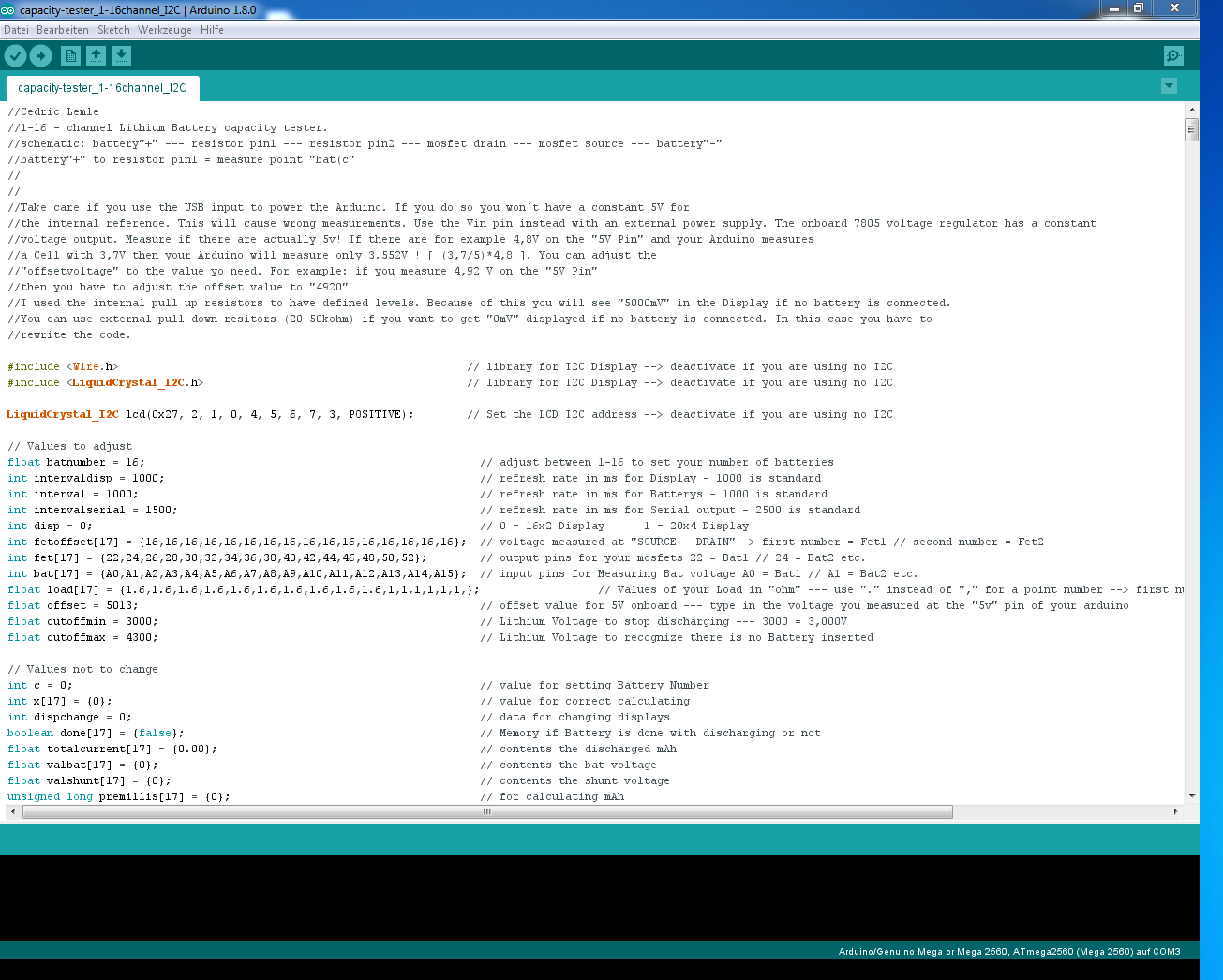Click the vertical scrollbar down arrow
Viewport: 1223px width, 980px height.
[1192, 796]
